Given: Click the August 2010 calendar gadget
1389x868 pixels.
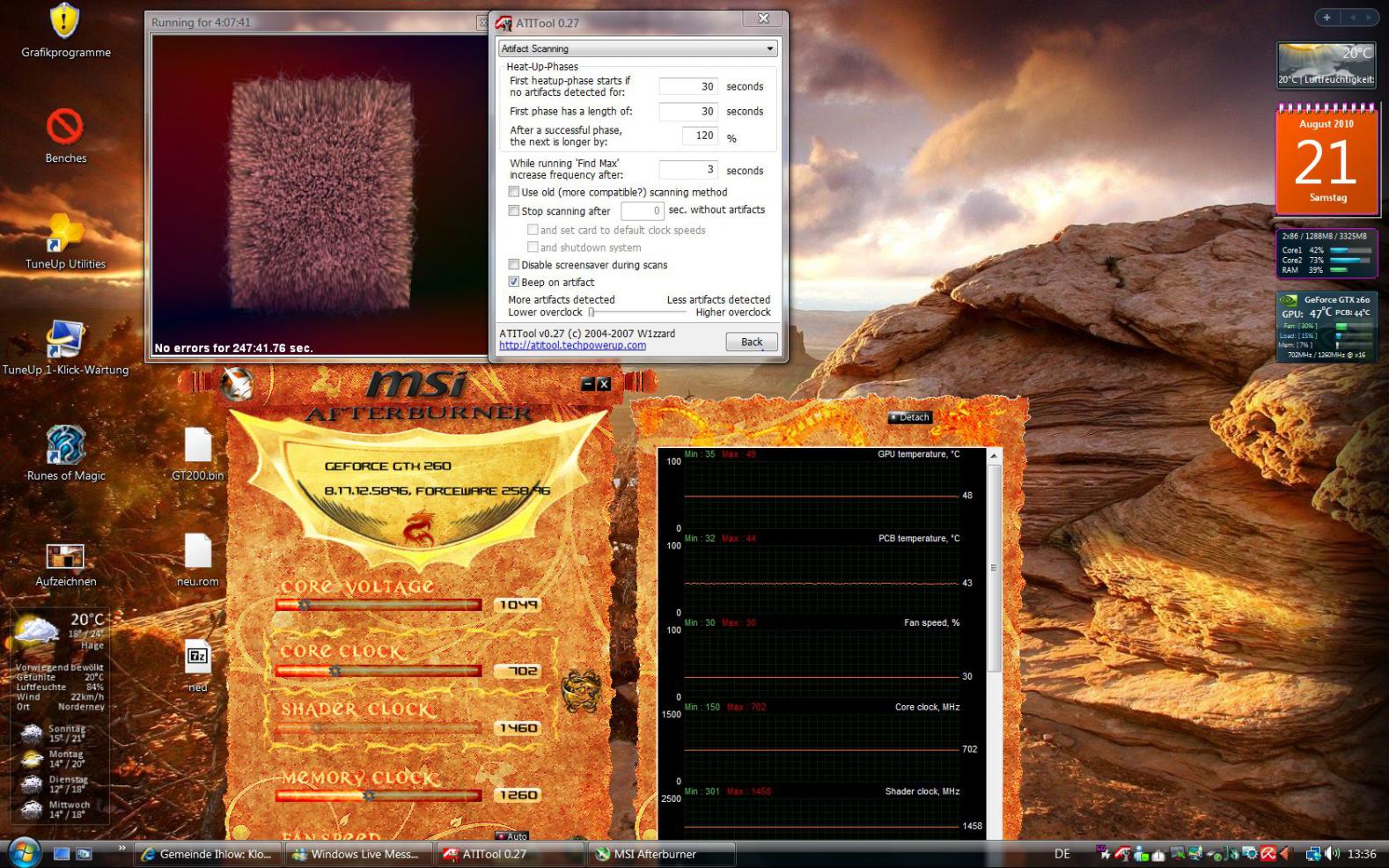Looking at the screenshot, I should point(1327,159).
